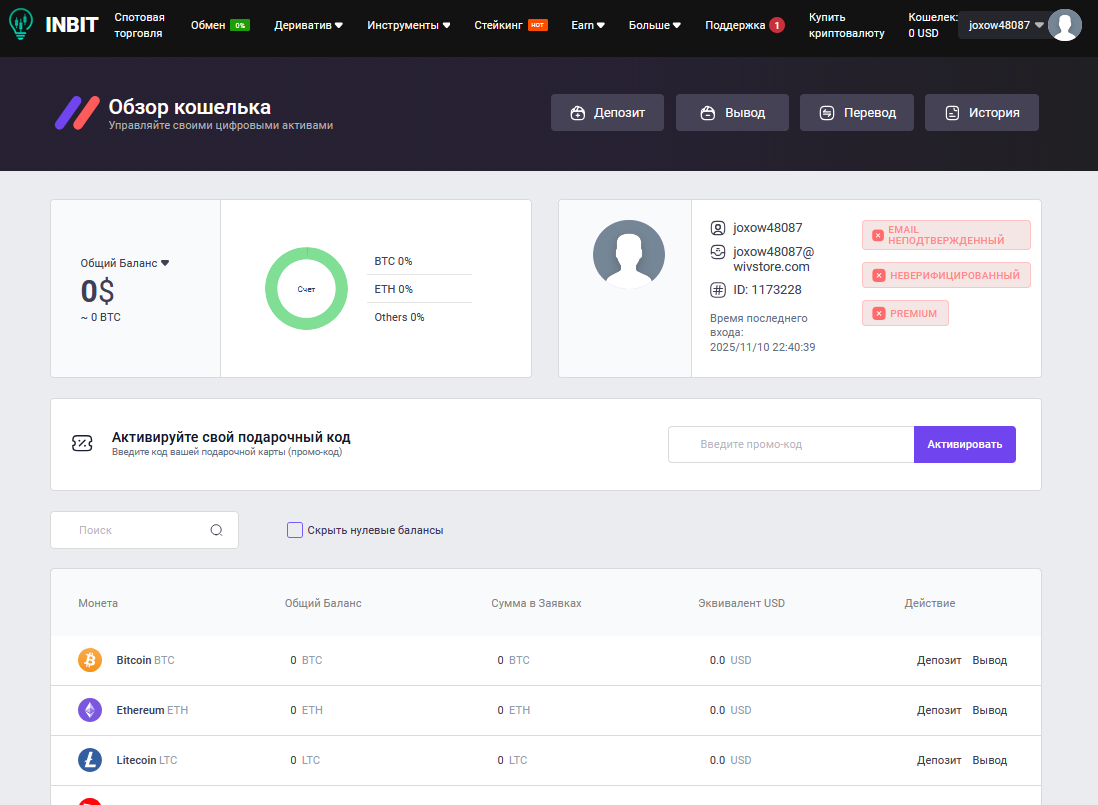The width and height of the screenshot is (1098, 805).
Task: Click the Ethereum coin icon
Action: [91, 710]
